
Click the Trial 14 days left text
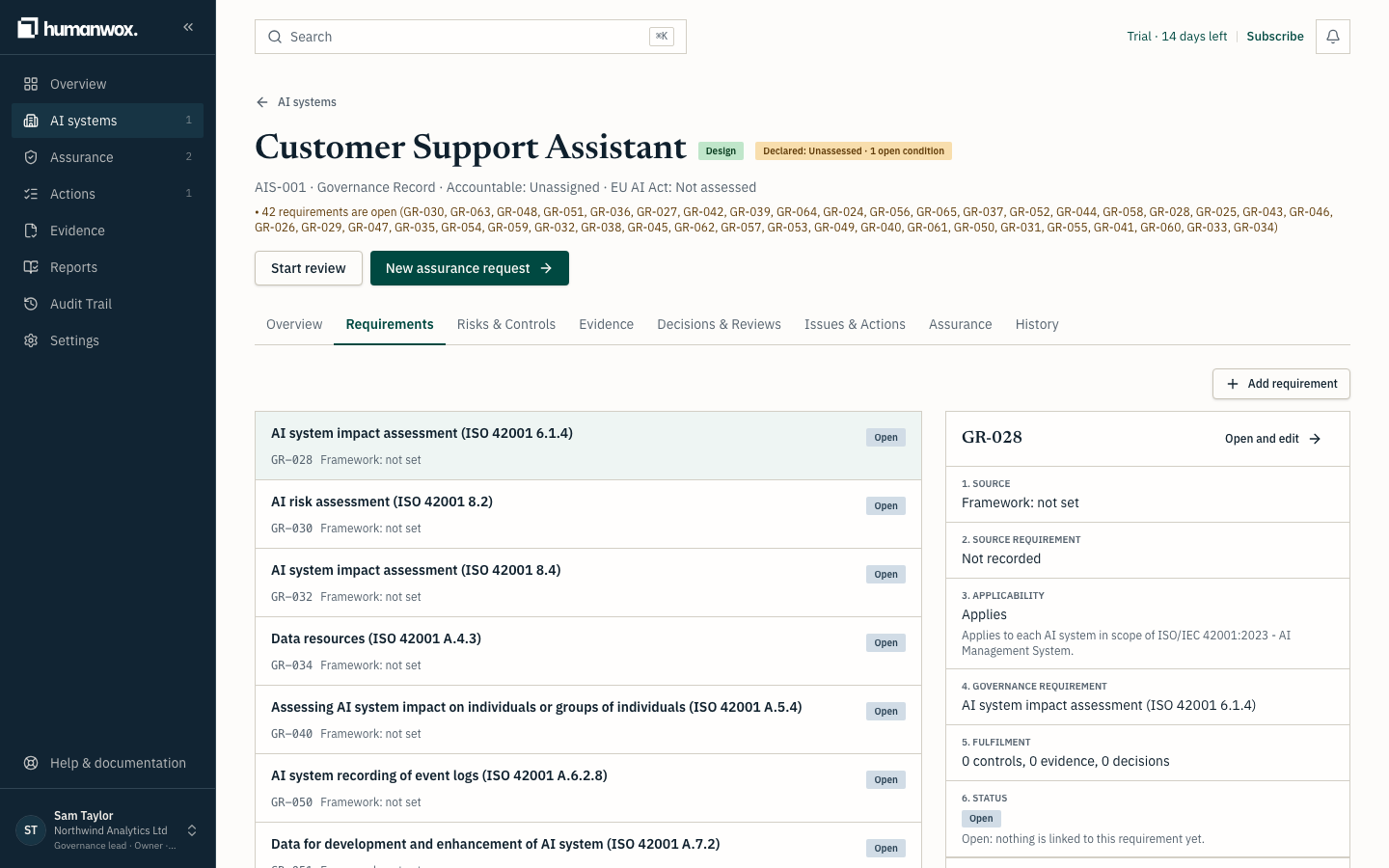1177,37
